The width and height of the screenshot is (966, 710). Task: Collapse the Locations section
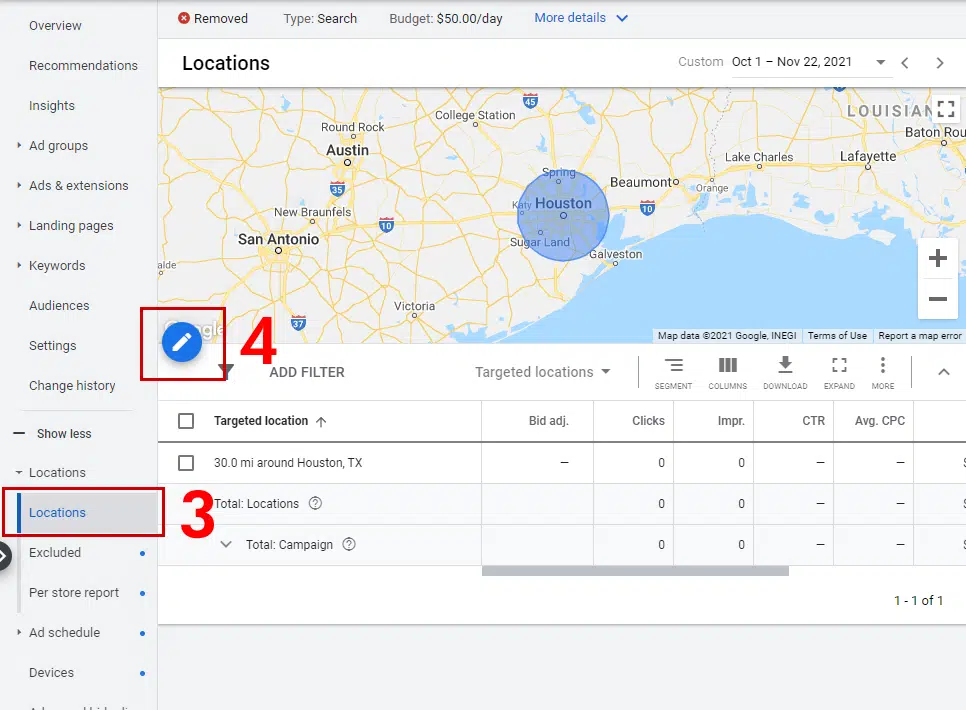(x=19, y=473)
